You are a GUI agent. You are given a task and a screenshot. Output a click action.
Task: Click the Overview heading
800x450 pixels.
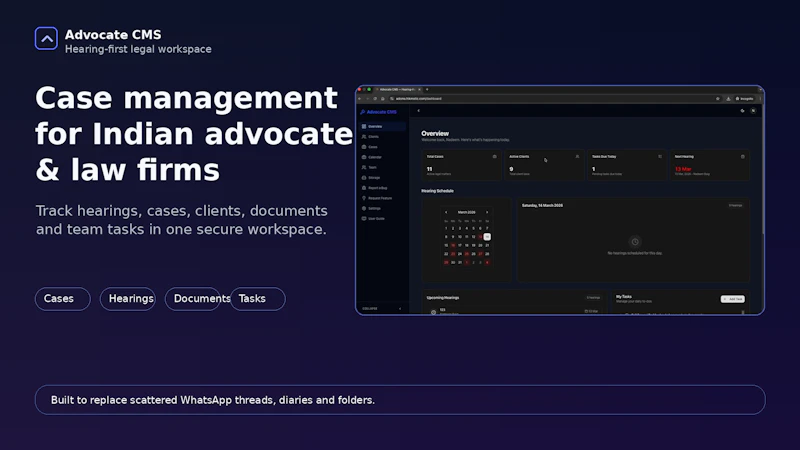click(x=435, y=133)
